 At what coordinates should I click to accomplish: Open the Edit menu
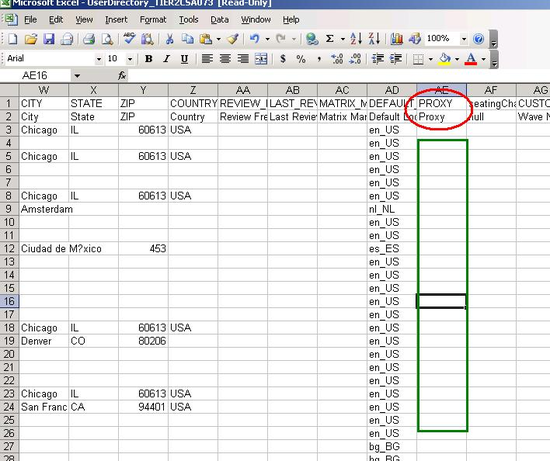(x=56, y=20)
